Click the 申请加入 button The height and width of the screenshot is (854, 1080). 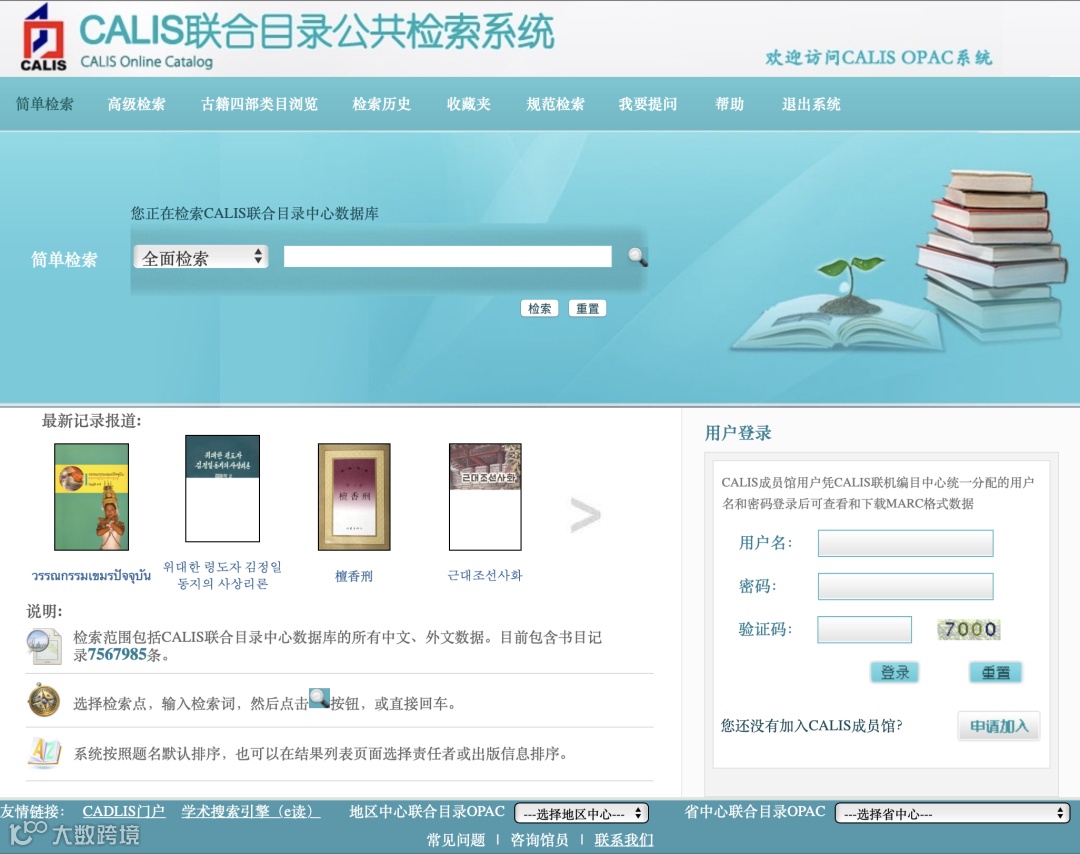999,726
